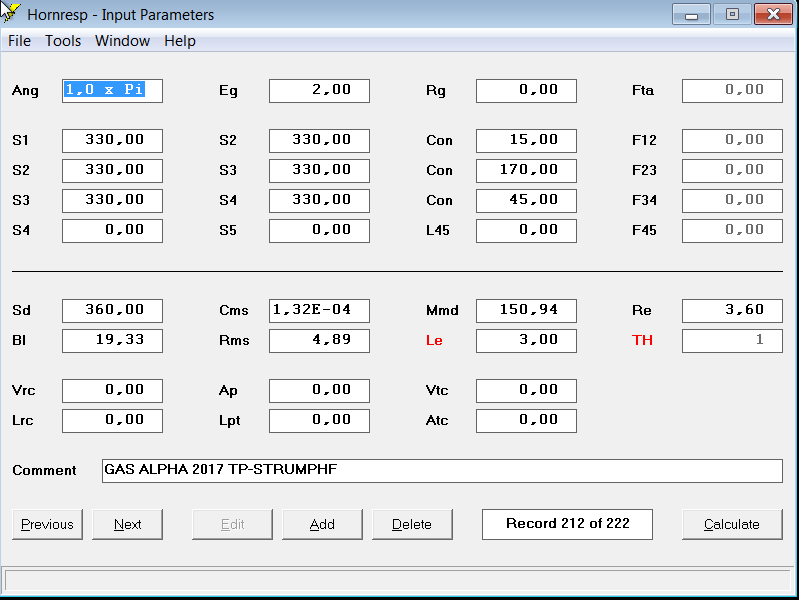Select the Vrc input field
The width and height of the screenshot is (799, 600).
click(x=112, y=391)
